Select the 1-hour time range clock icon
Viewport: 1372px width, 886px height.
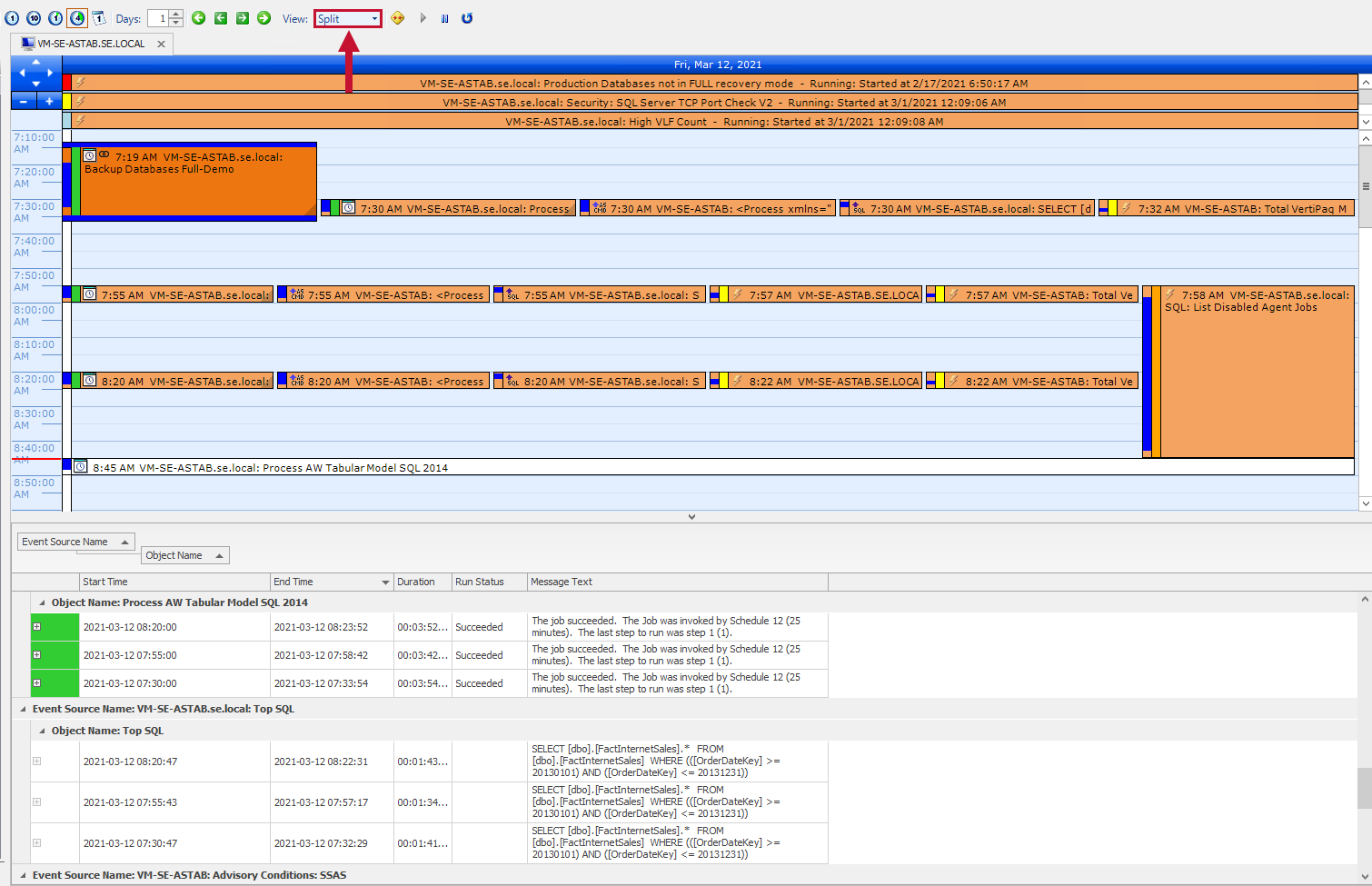point(55,18)
